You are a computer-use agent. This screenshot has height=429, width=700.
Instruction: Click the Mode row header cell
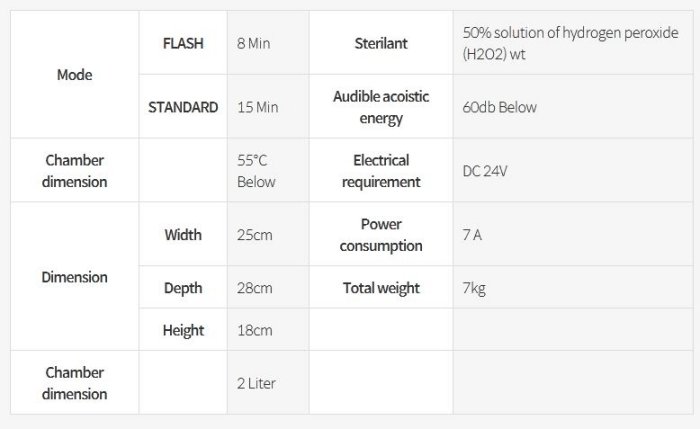click(x=74, y=75)
